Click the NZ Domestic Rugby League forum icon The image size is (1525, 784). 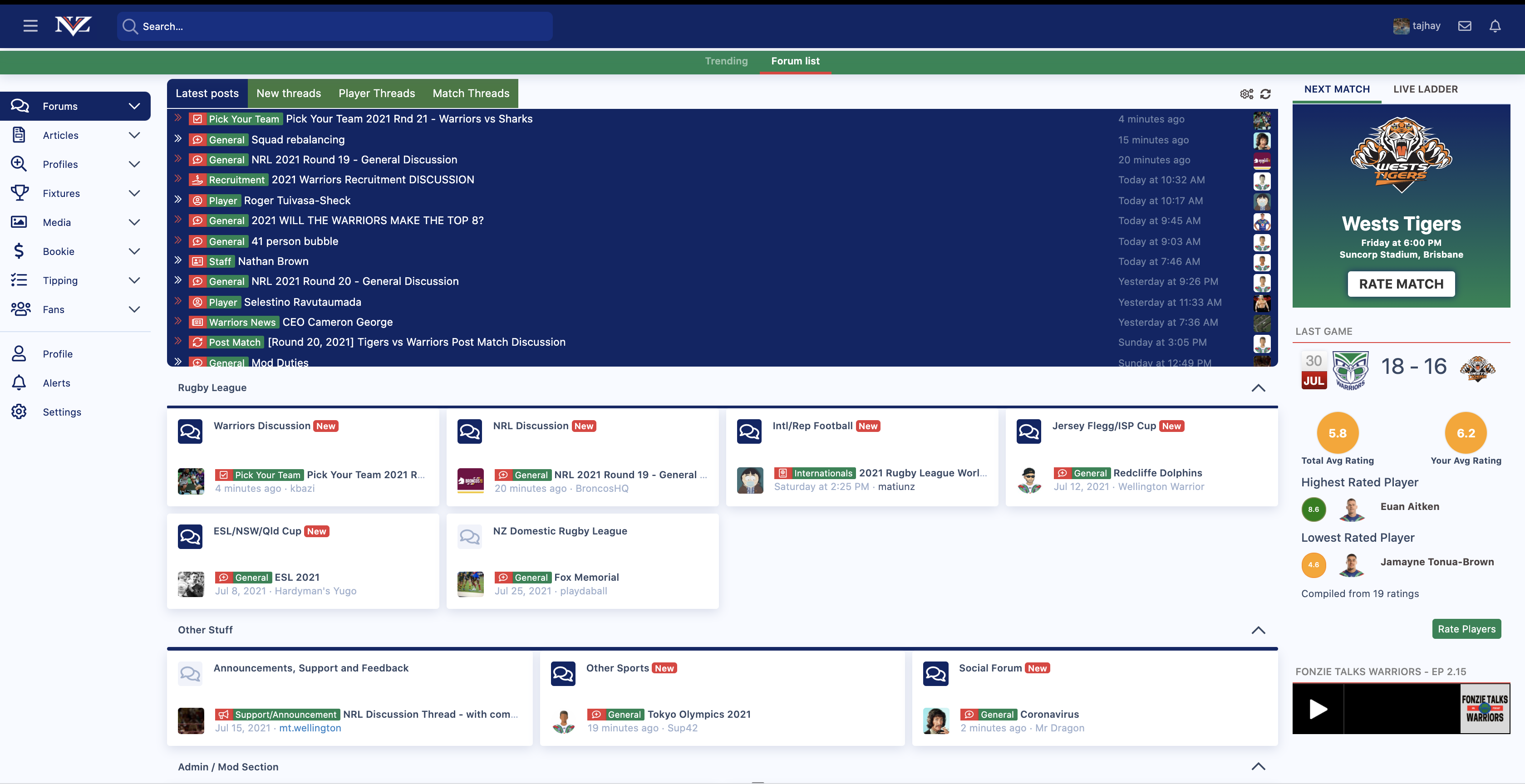tap(469, 537)
